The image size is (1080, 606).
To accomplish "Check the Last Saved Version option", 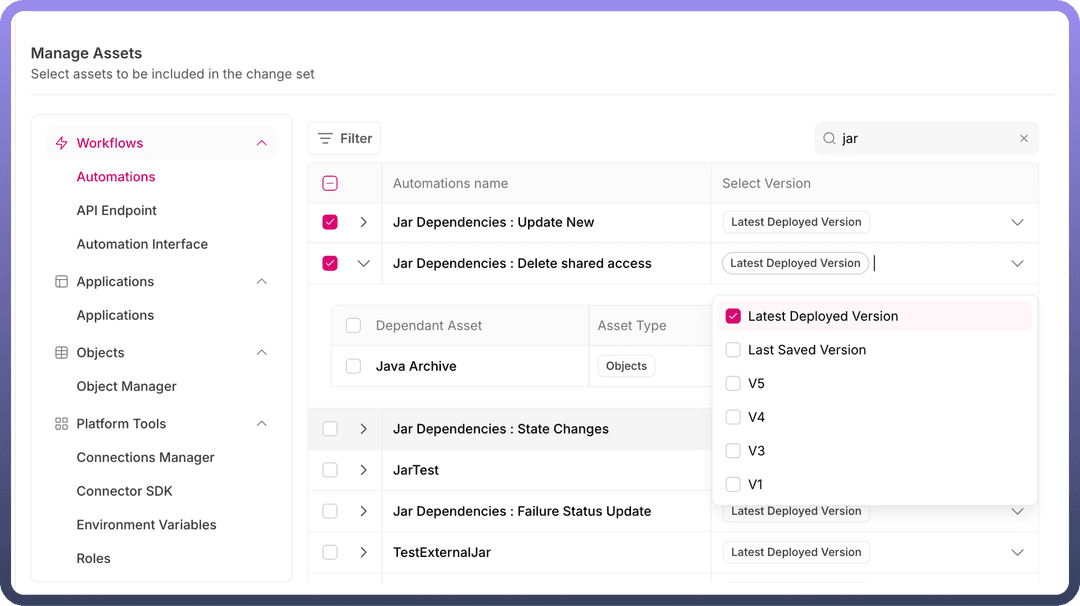I will [x=733, y=350].
